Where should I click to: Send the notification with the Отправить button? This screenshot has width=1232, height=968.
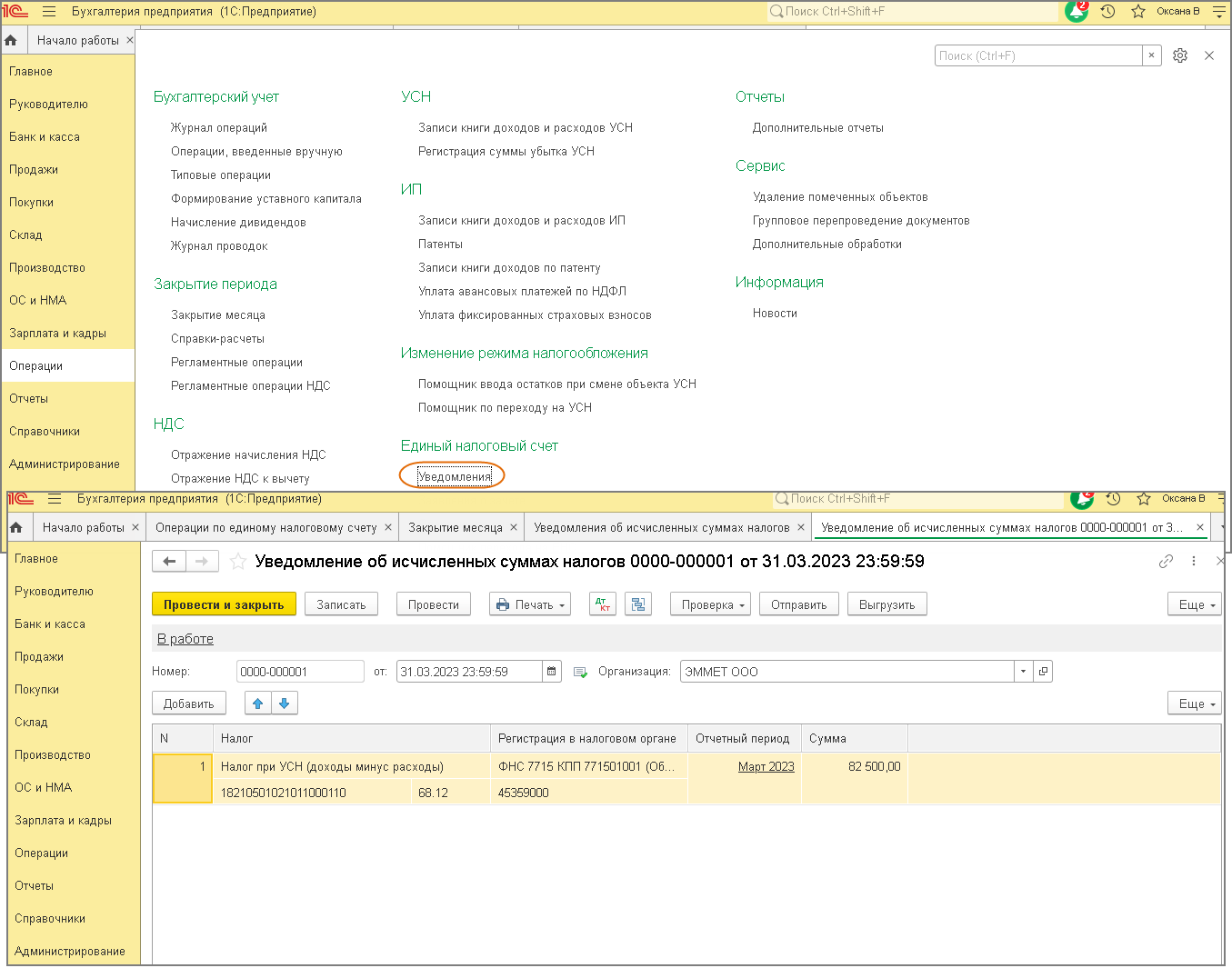tap(799, 604)
